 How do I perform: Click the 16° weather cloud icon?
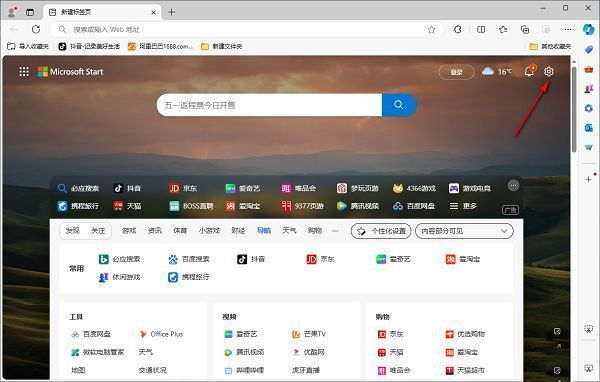(488, 71)
